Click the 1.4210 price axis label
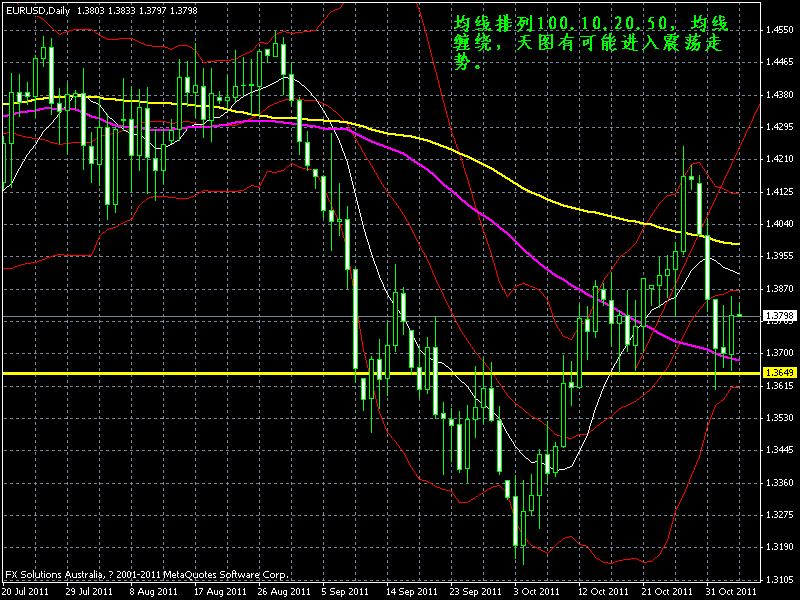 (x=780, y=159)
